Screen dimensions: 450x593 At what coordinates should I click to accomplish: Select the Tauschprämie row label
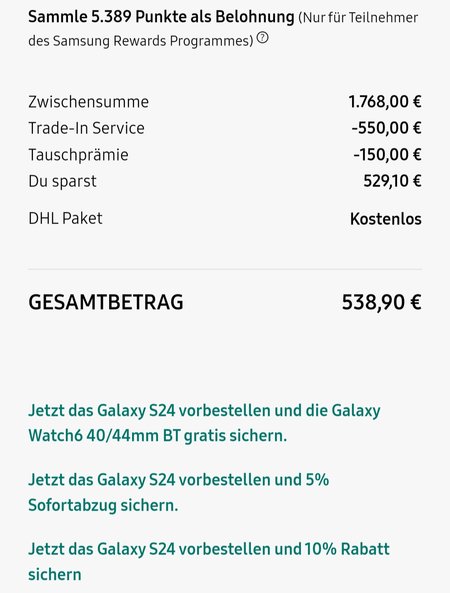pyautogui.click(x=78, y=155)
